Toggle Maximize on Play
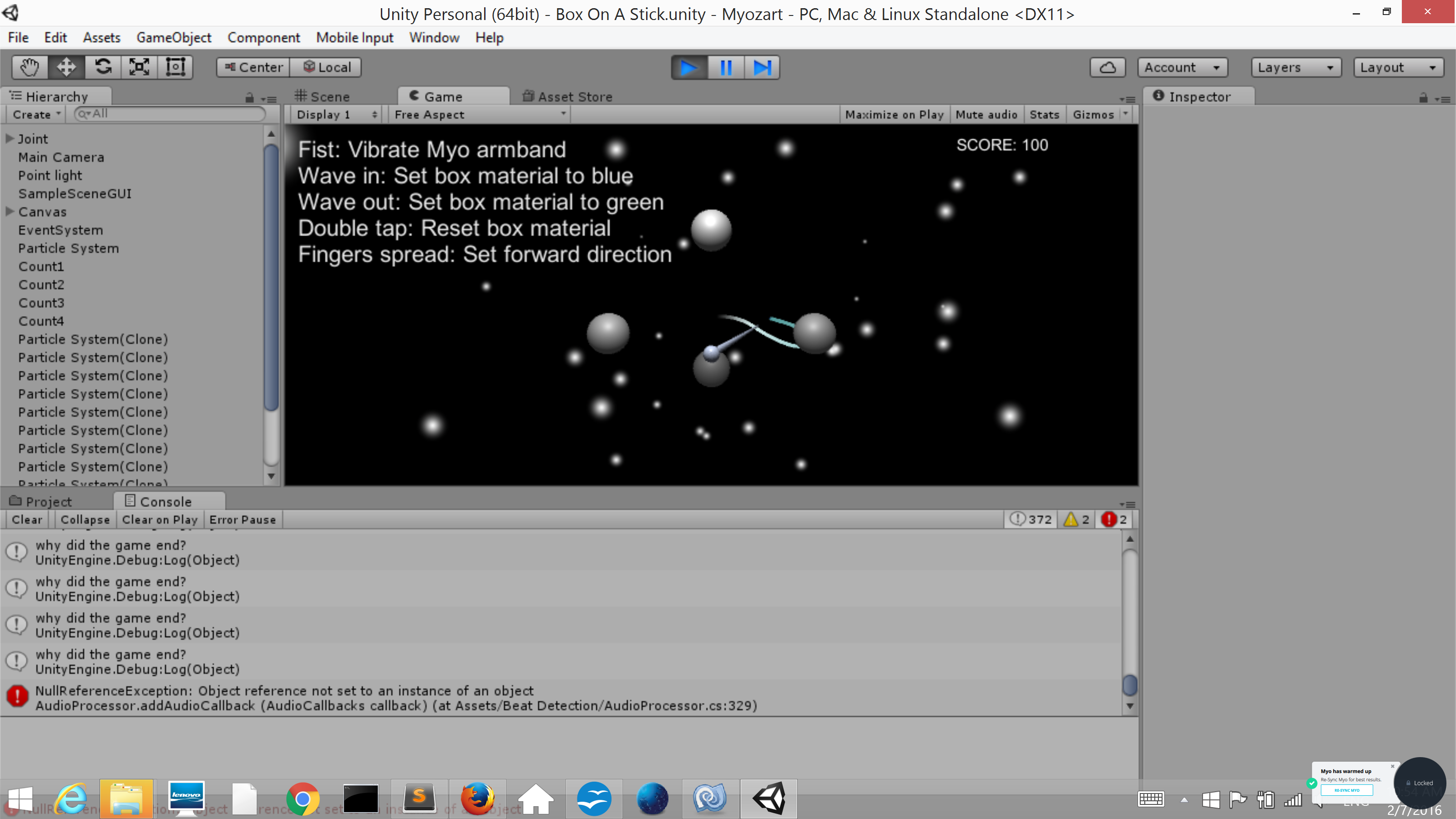Image resolution: width=1456 pixels, height=819 pixels. click(x=894, y=115)
